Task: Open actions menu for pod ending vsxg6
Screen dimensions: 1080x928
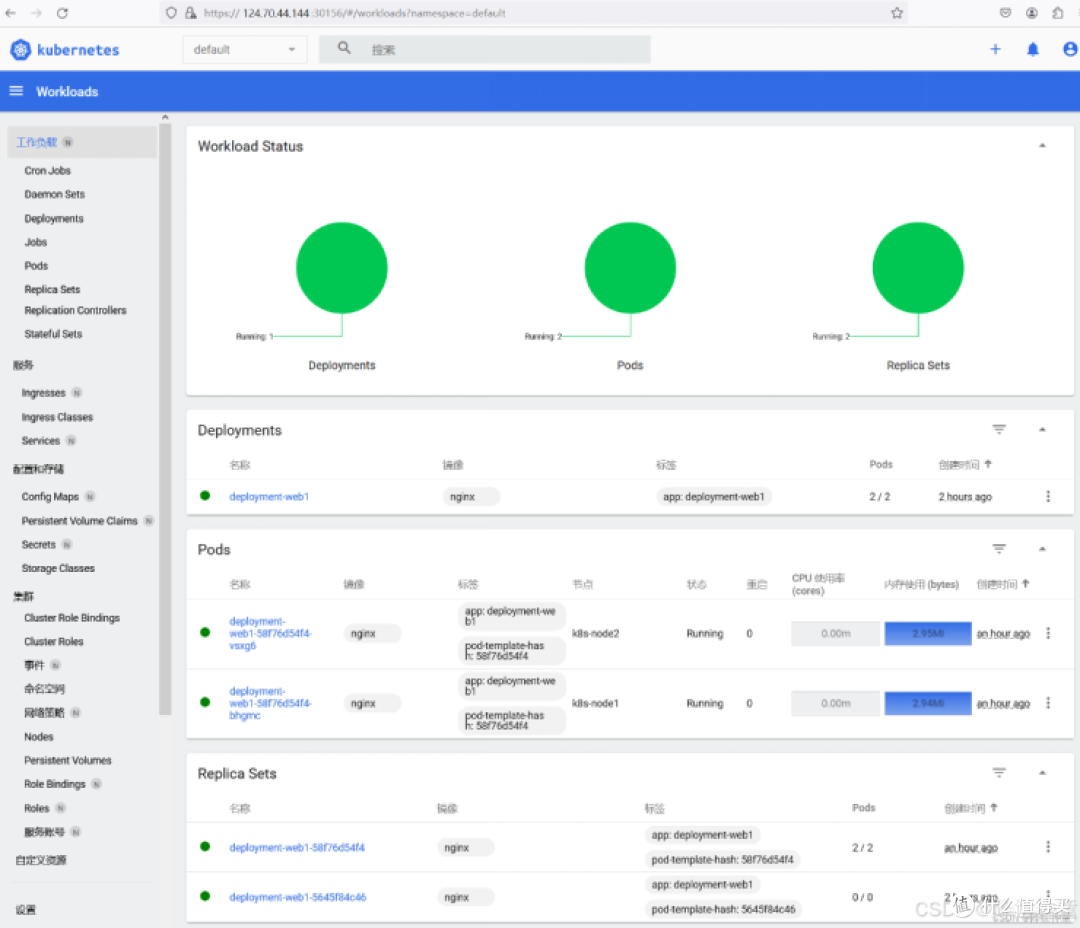Action: pyautogui.click(x=1048, y=633)
